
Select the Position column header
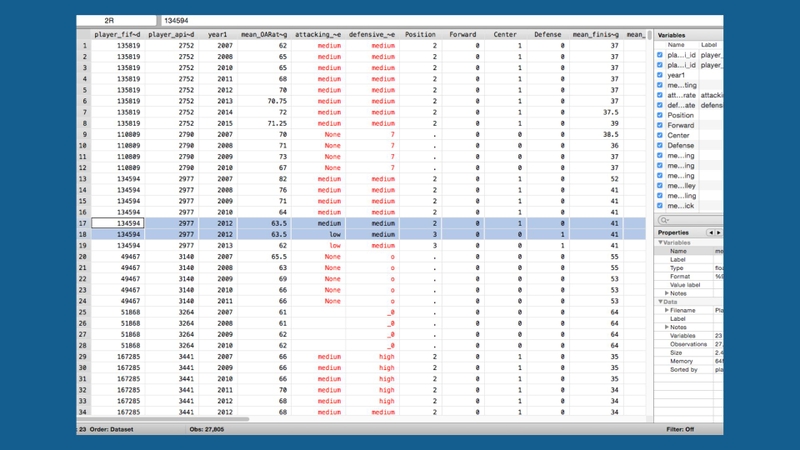(x=420, y=35)
